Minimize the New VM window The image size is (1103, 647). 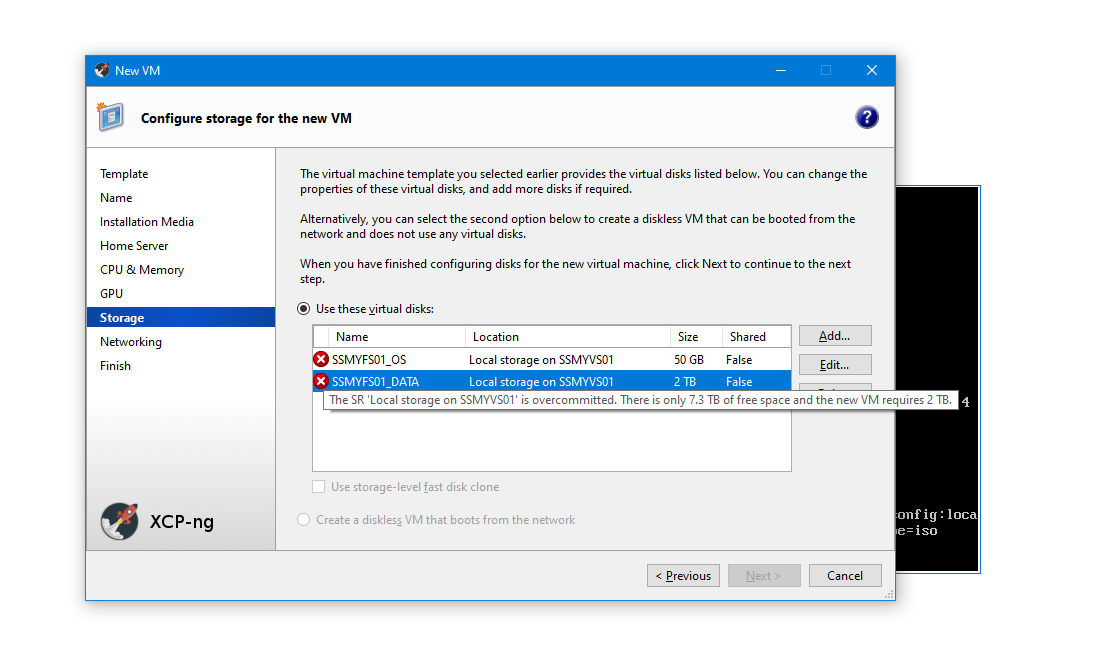(x=781, y=70)
